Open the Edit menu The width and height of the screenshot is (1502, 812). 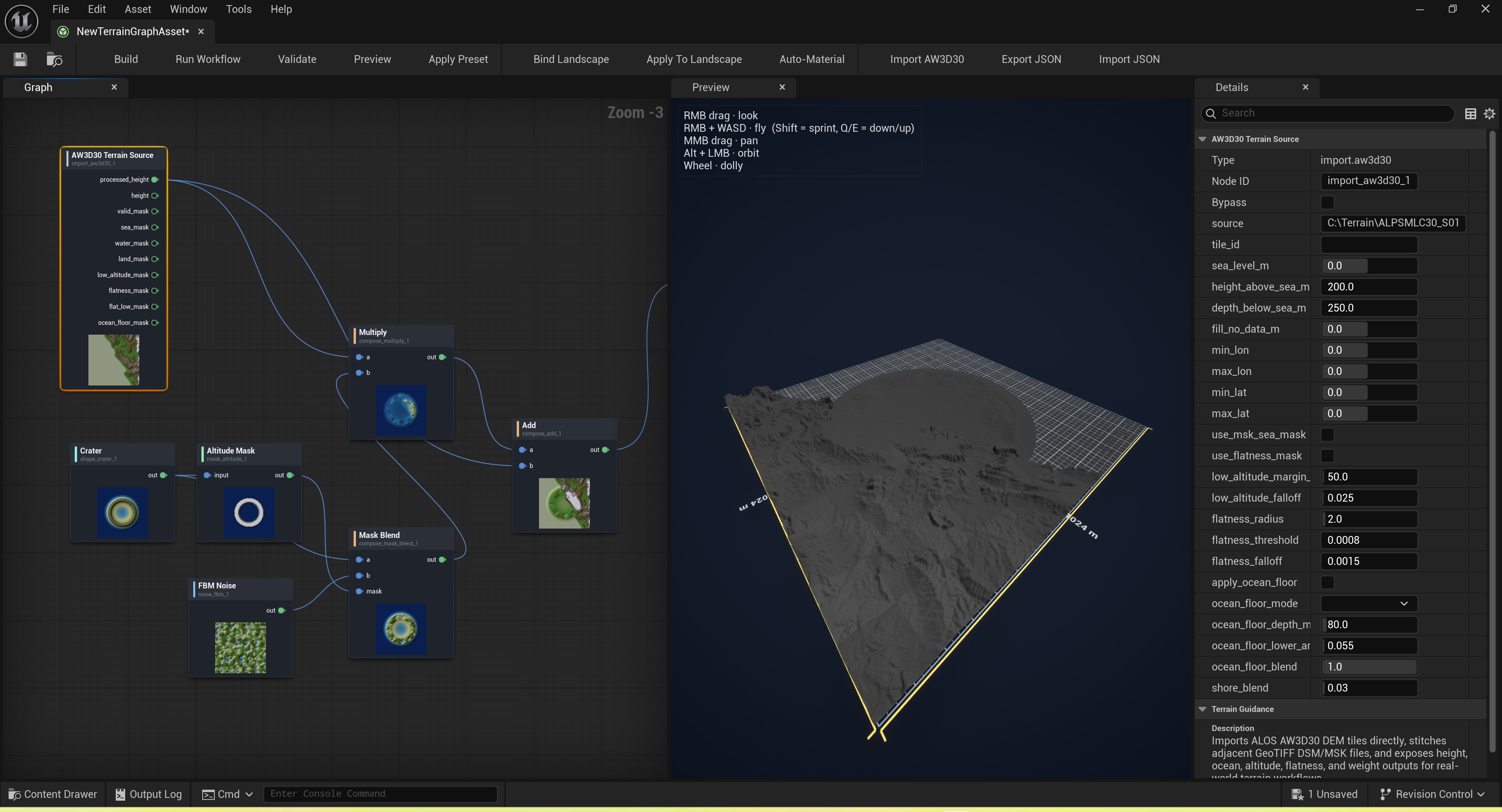[97, 9]
